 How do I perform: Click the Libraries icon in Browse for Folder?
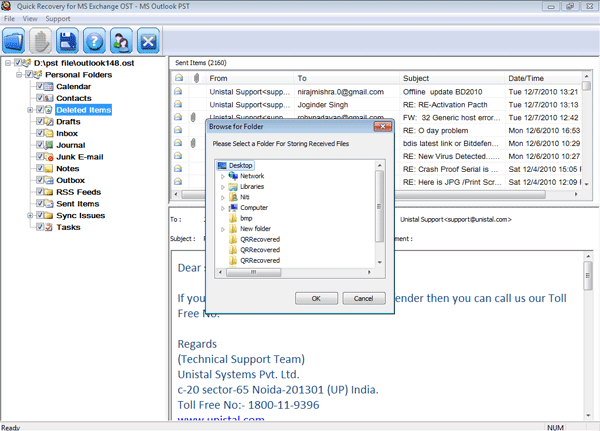(233, 186)
